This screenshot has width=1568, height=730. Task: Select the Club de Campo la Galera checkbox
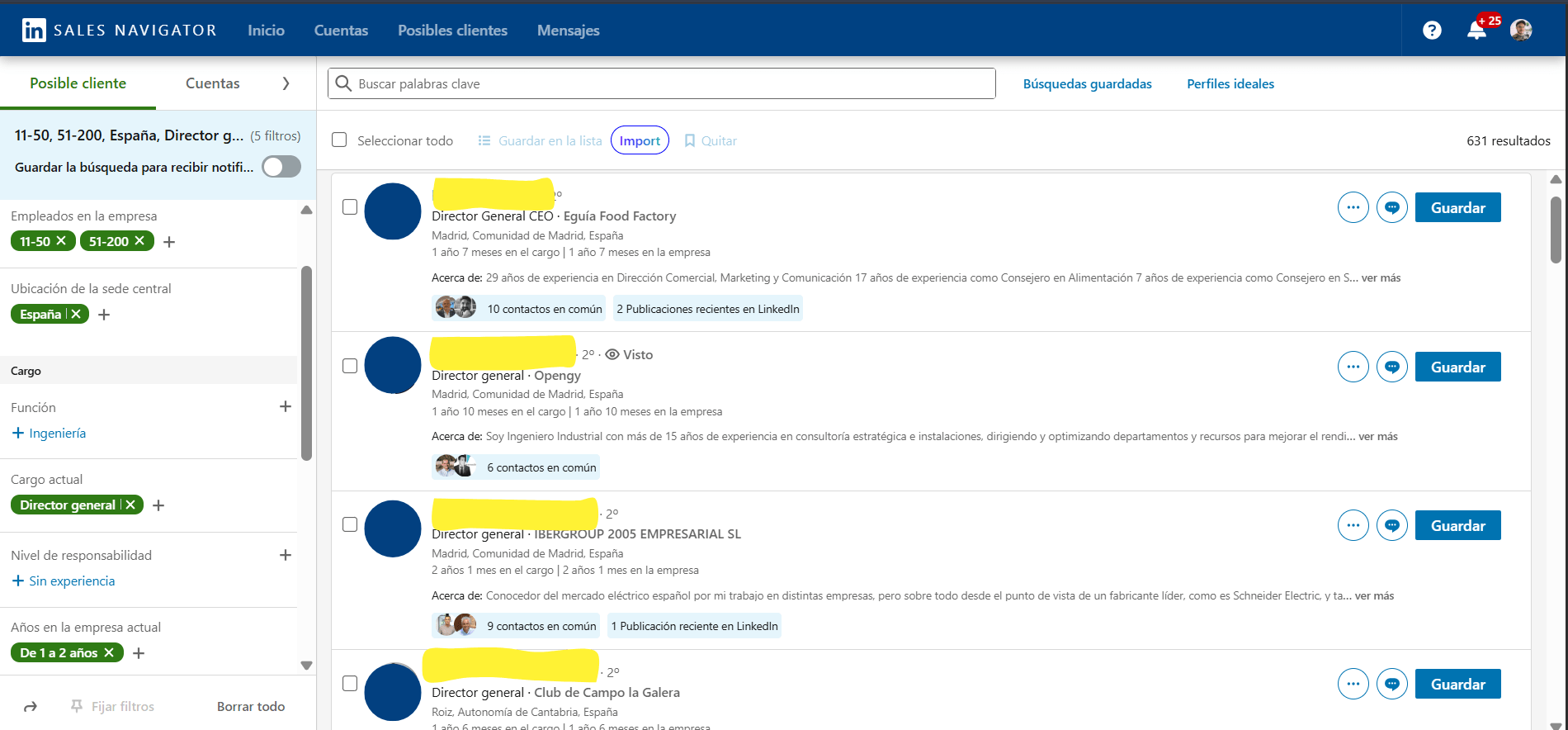[x=350, y=684]
